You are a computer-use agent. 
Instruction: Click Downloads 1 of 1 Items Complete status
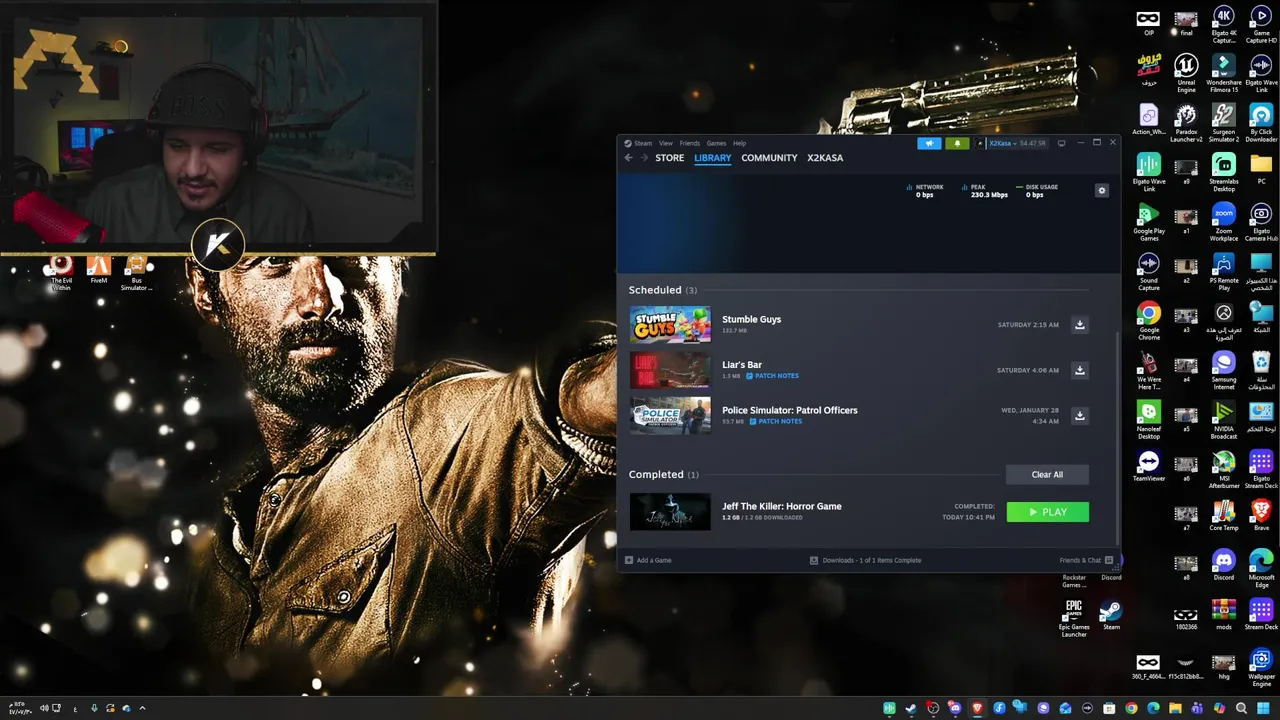tap(865, 560)
